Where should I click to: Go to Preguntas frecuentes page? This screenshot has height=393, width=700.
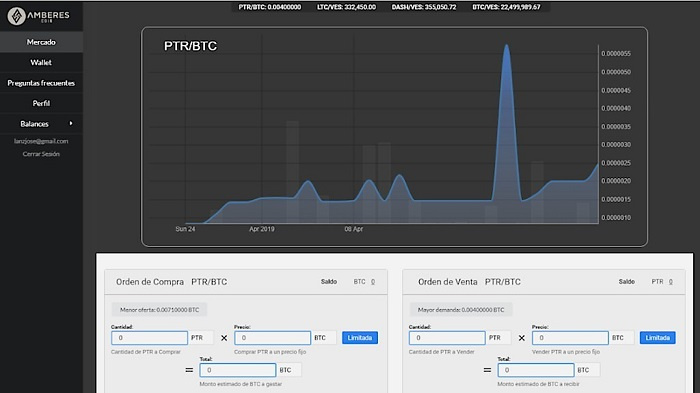(41, 83)
